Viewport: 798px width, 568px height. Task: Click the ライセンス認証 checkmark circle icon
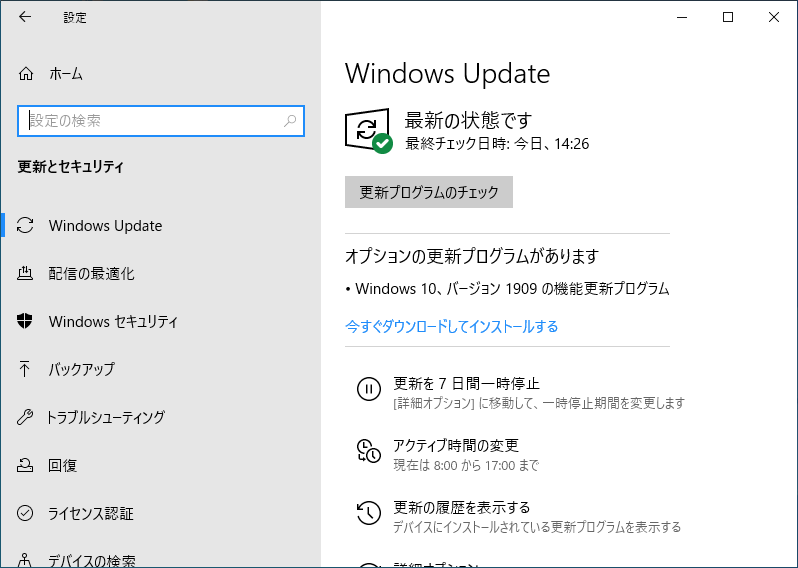(25, 513)
